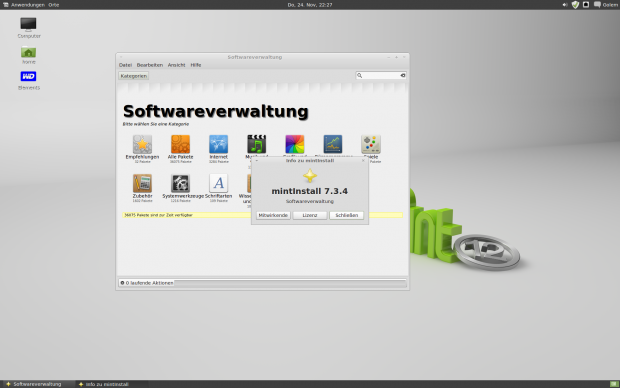Open the Ansicht menu
The height and width of the screenshot is (388, 620).
pos(176,65)
